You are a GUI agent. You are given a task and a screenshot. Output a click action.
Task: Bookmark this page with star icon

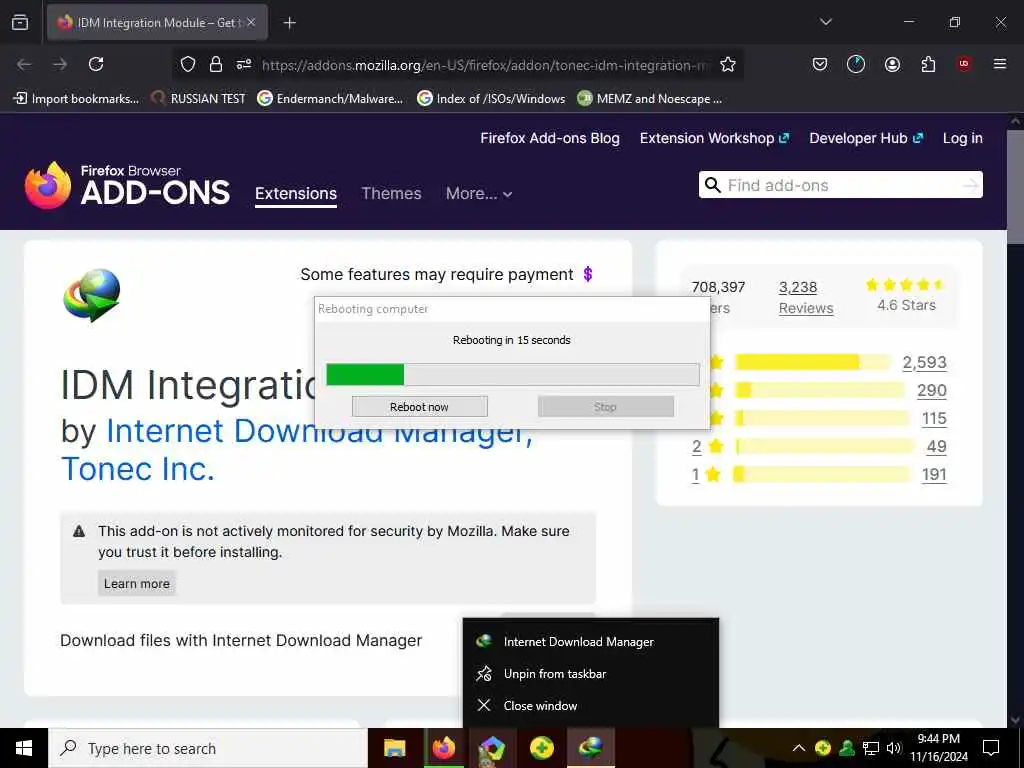coord(728,64)
